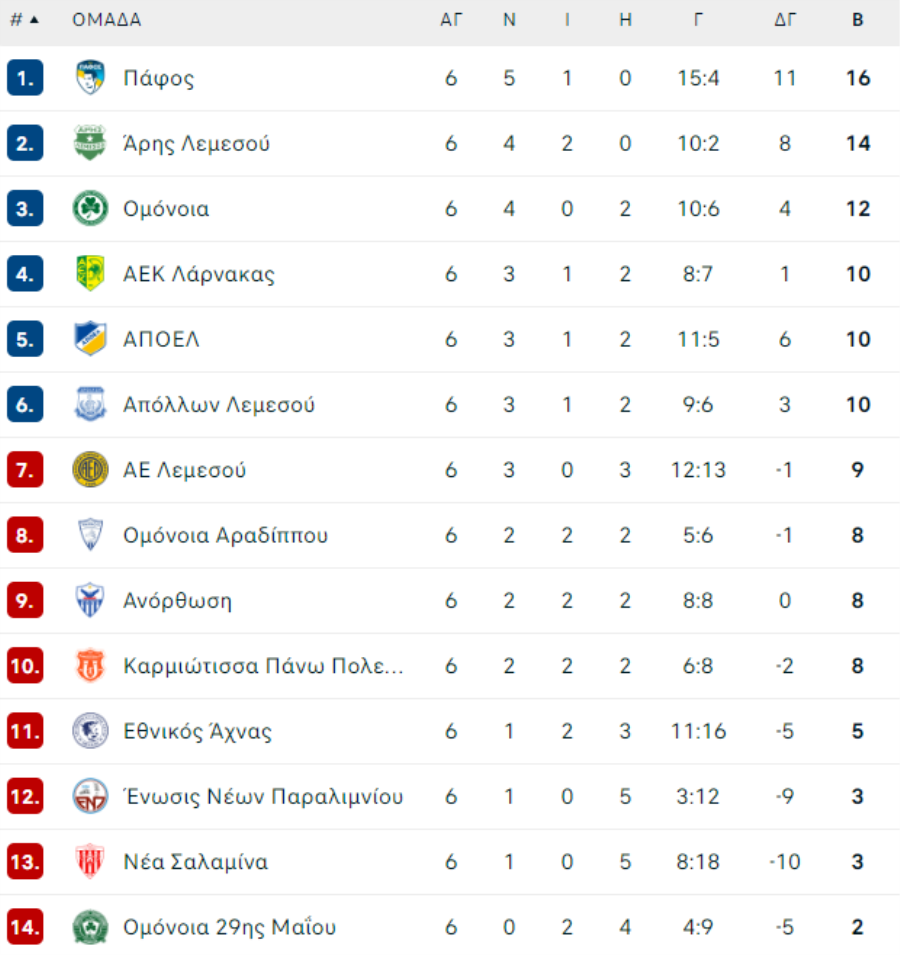Screen dimensions: 900x955
Task: Open the Άρης Λεμεσού club logo
Action: point(90,143)
